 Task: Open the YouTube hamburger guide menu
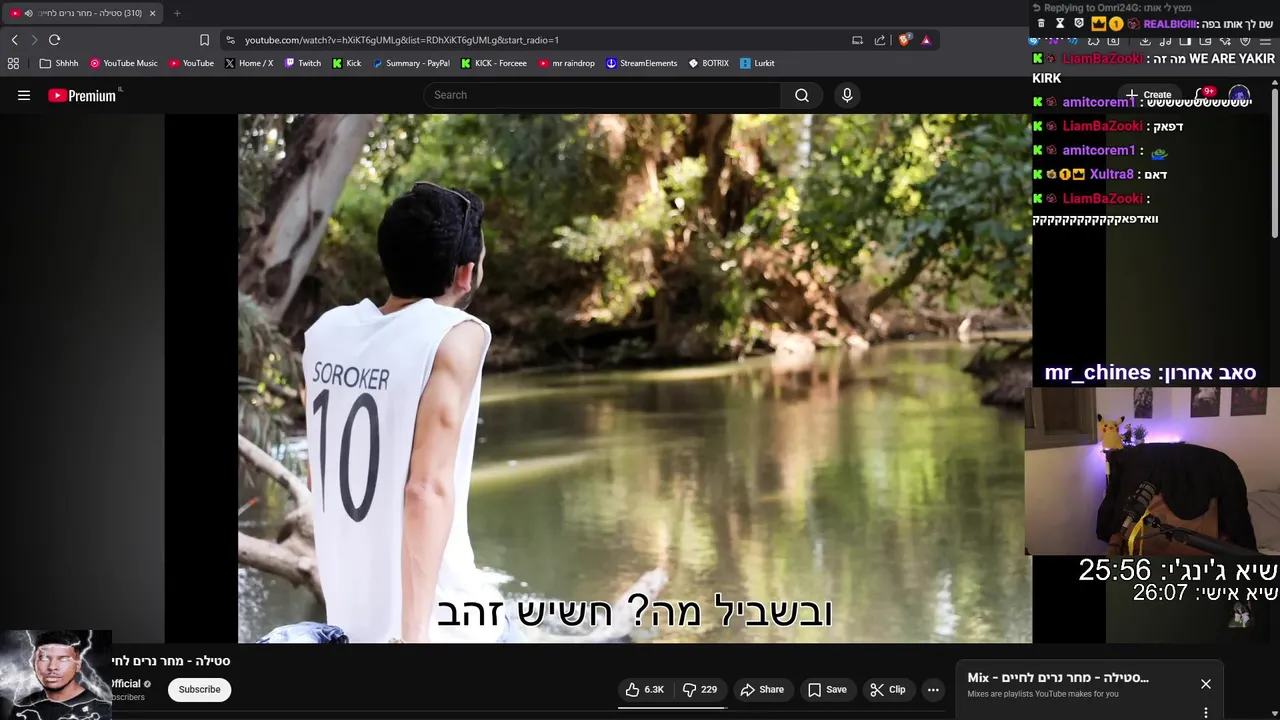coord(24,95)
